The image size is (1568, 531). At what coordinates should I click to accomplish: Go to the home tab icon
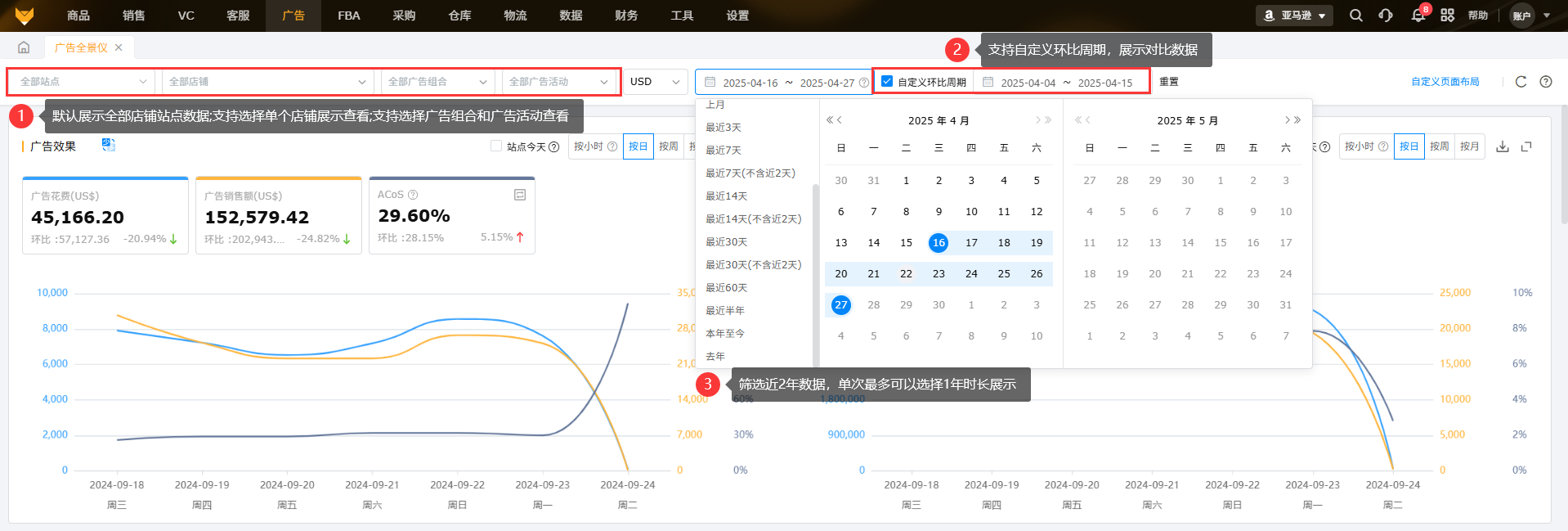[24, 47]
